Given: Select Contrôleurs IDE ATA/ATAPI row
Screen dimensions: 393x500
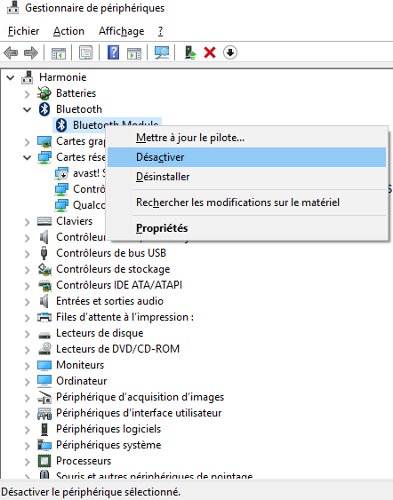Looking at the screenshot, I should 119,285.
